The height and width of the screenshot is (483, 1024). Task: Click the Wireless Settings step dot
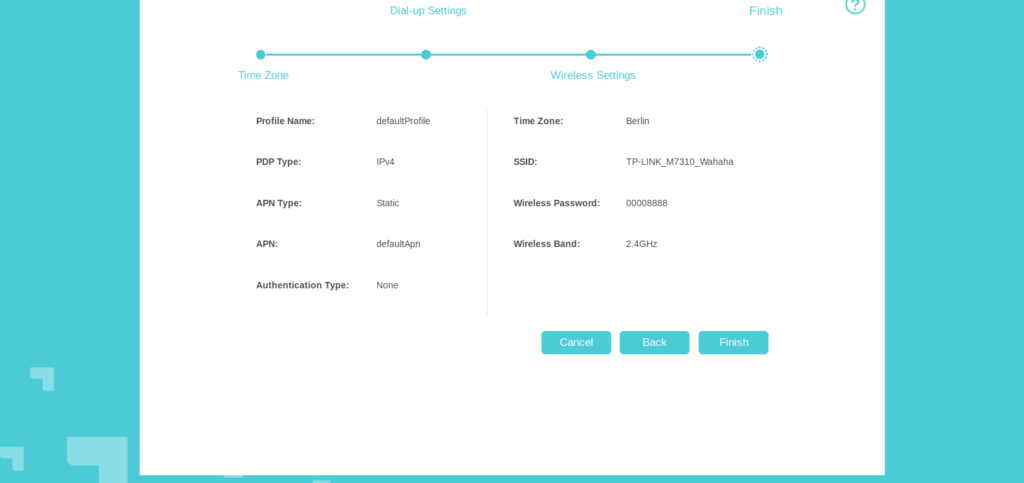pos(591,55)
